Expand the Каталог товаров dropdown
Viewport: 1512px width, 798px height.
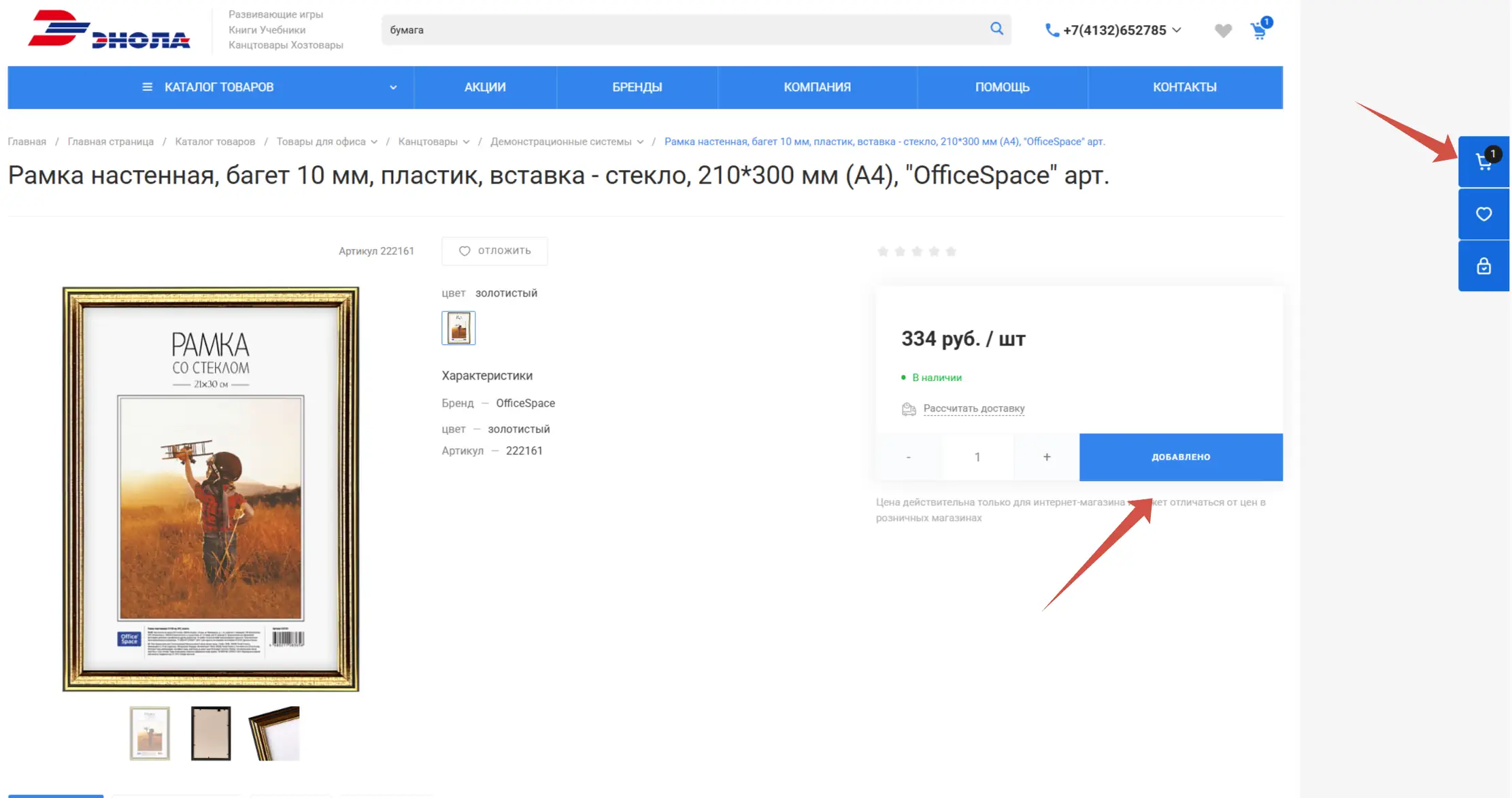(392, 88)
